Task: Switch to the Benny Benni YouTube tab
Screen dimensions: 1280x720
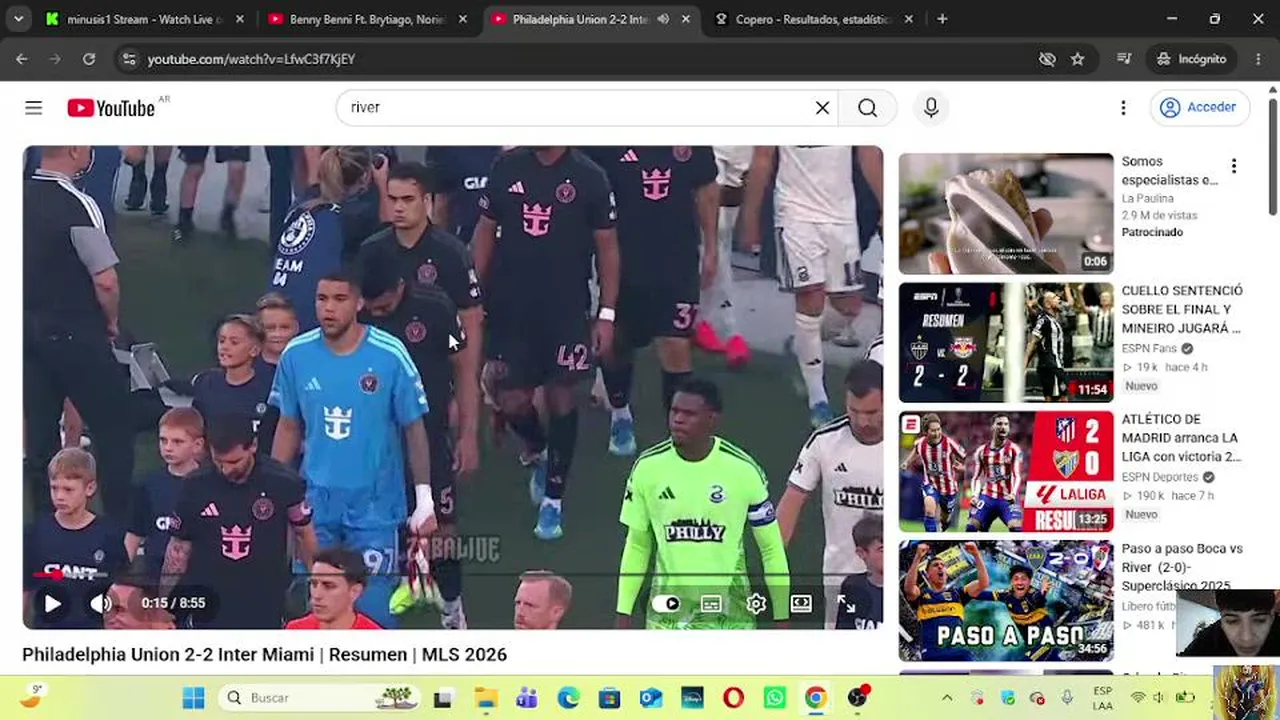Action: tap(368, 19)
